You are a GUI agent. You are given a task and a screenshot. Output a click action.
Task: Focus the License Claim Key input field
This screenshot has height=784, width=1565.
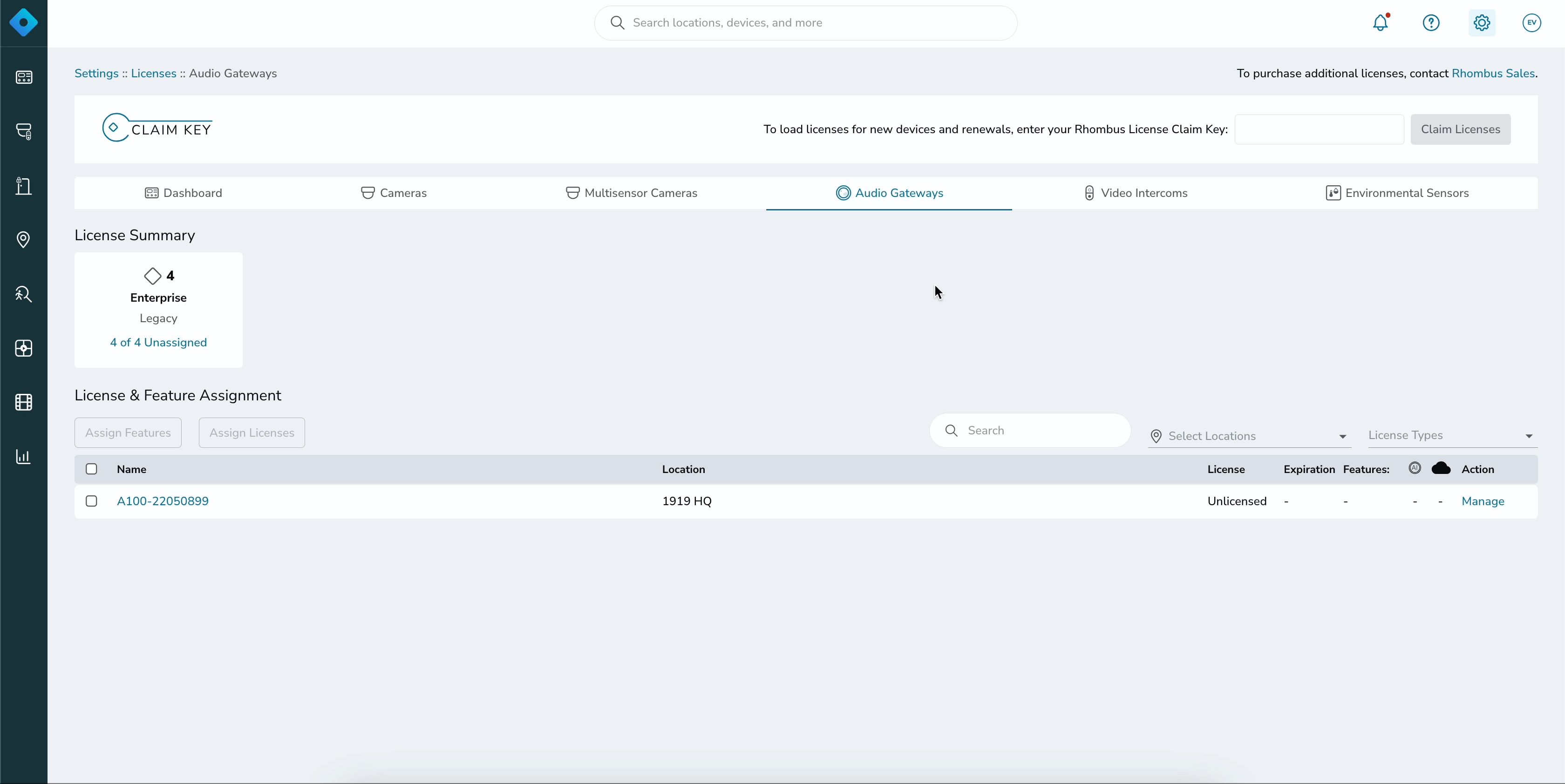click(1319, 129)
